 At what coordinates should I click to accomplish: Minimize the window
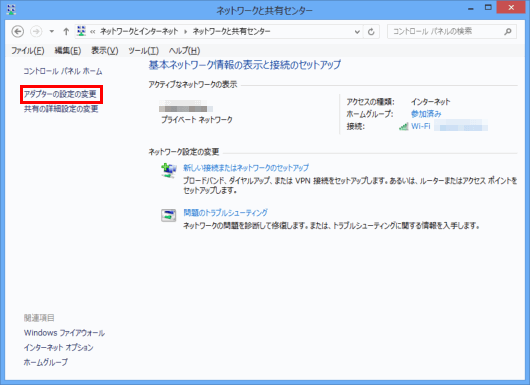(x=471, y=8)
